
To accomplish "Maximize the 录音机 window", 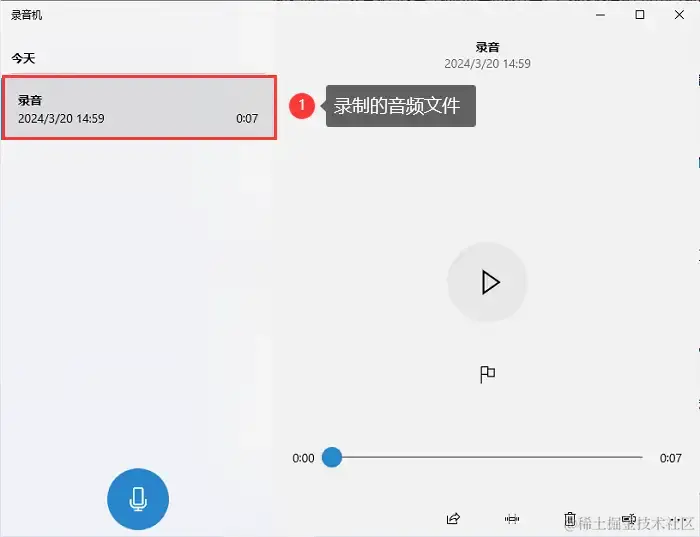I will [640, 15].
